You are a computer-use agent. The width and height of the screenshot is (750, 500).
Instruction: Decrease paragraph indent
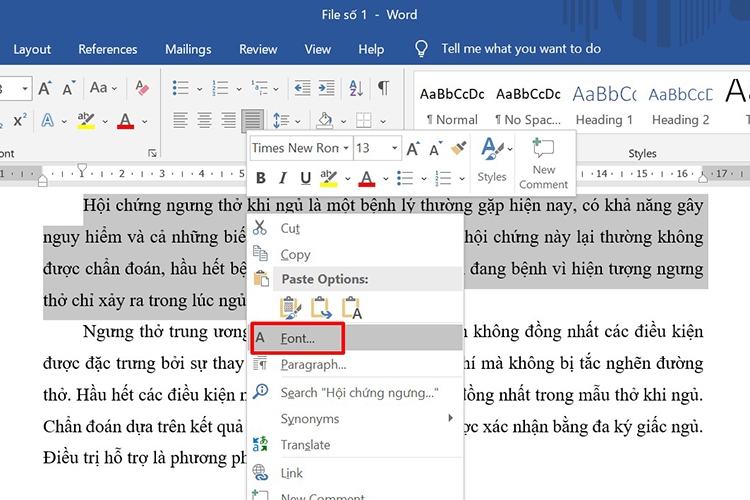pyautogui.click(x=302, y=88)
